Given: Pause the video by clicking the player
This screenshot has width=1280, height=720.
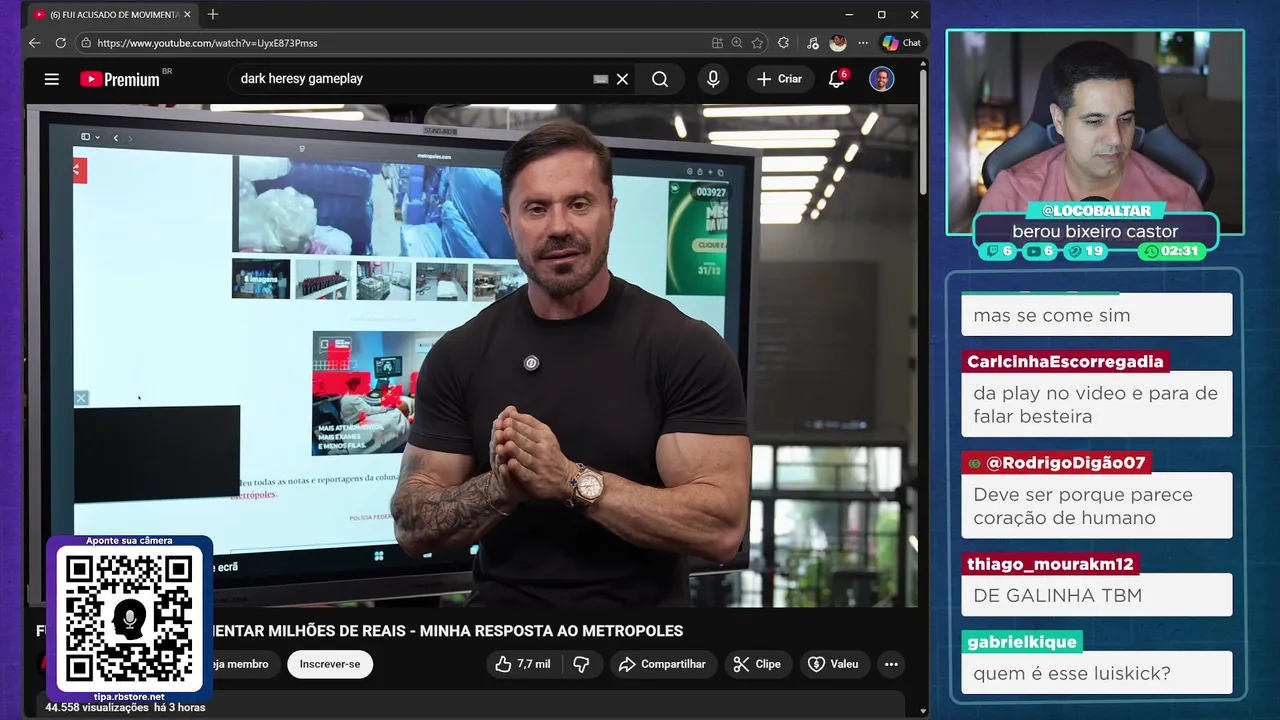Looking at the screenshot, I should click(471, 355).
